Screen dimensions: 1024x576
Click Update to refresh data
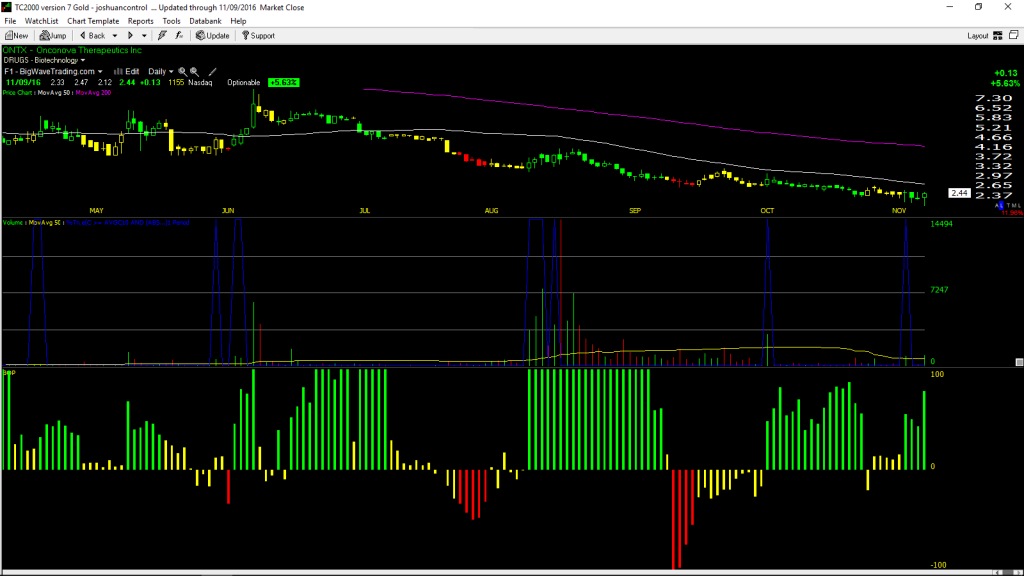click(213, 36)
